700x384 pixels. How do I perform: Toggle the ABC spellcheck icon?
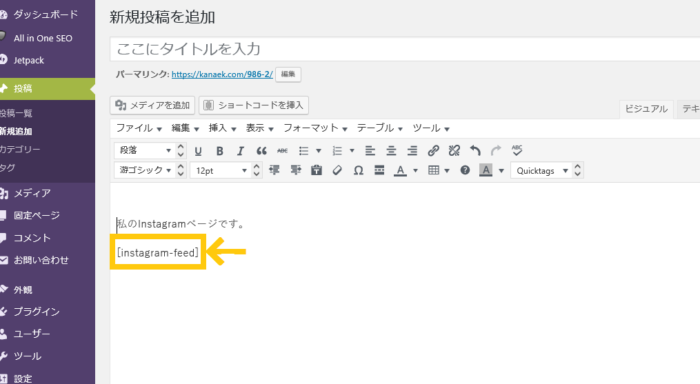(x=517, y=150)
